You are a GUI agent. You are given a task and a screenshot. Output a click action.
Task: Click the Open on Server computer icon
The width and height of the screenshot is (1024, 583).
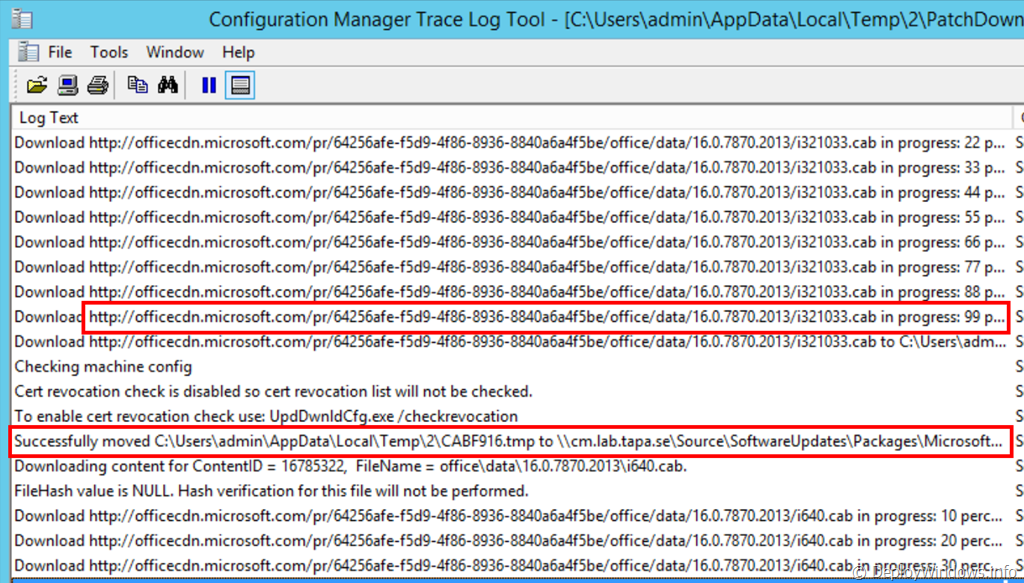68,86
